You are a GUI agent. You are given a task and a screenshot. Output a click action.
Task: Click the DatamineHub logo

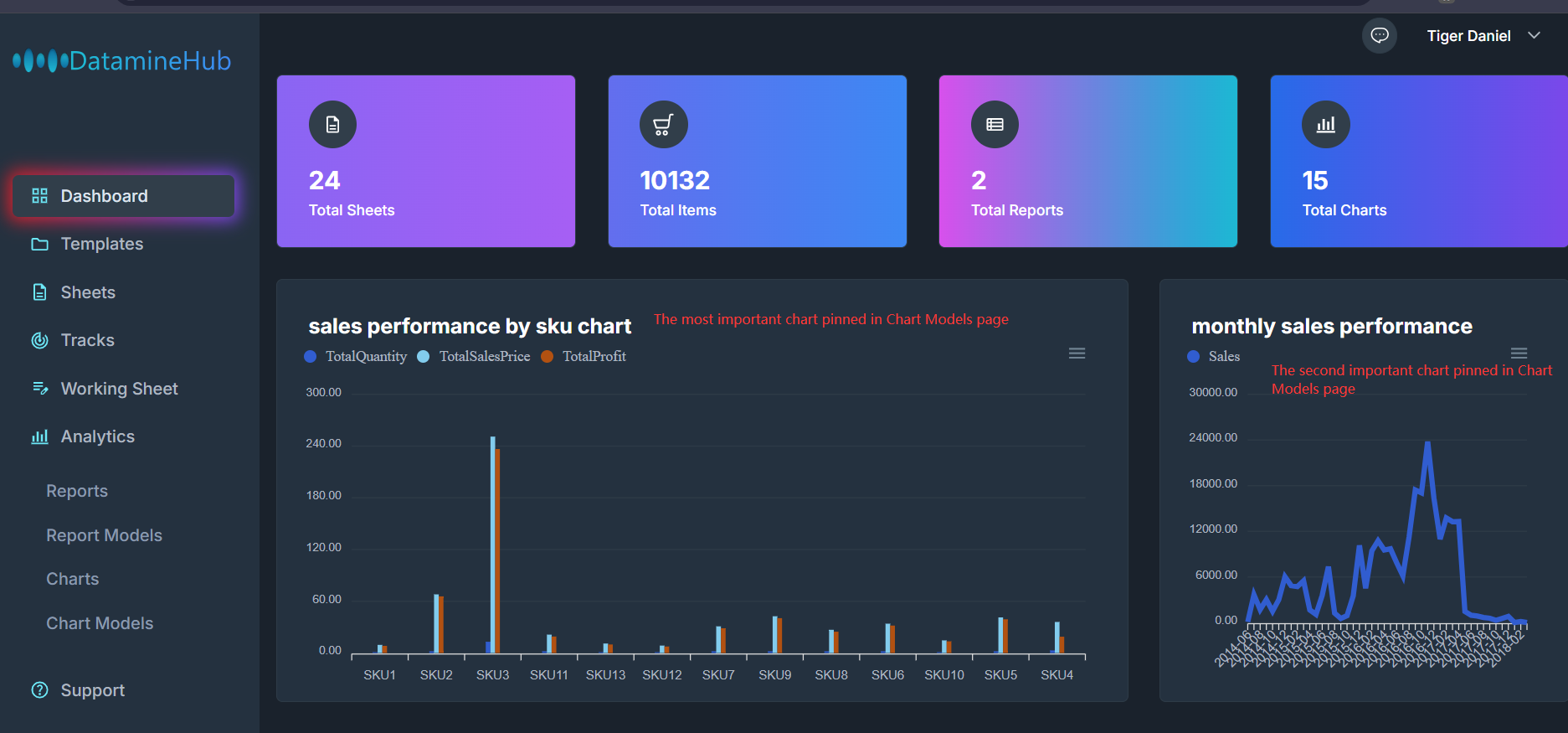tap(122, 60)
